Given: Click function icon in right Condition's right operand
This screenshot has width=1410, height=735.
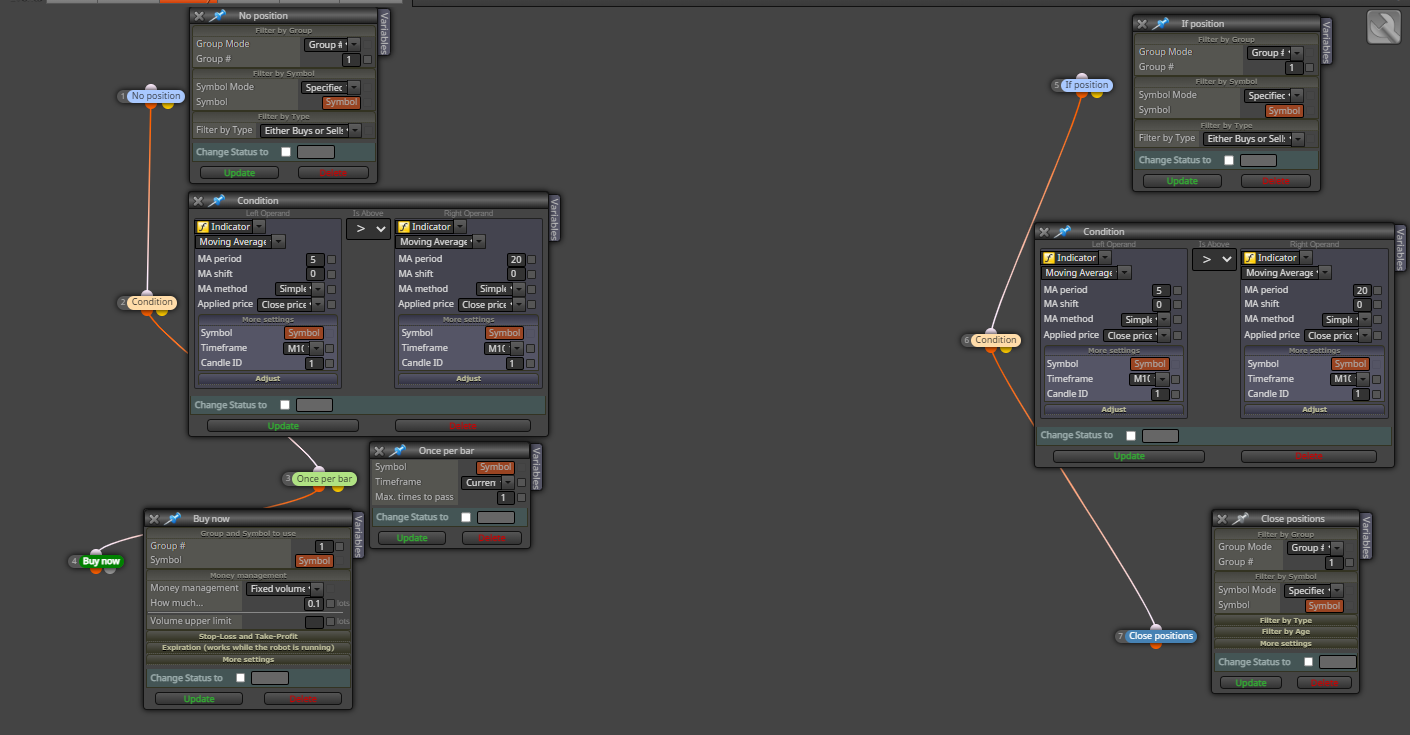Looking at the screenshot, I should click(1249, 258).
